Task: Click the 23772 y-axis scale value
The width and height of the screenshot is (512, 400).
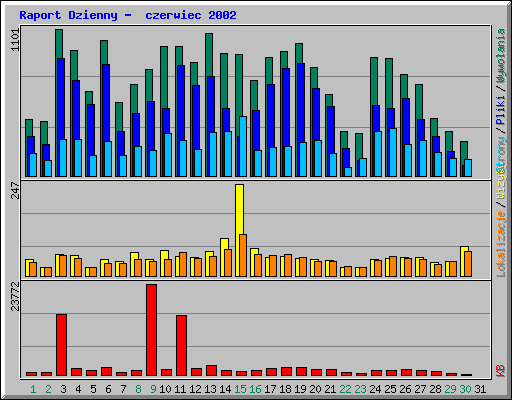Action: pyautogui.click(x=15, y=297)
